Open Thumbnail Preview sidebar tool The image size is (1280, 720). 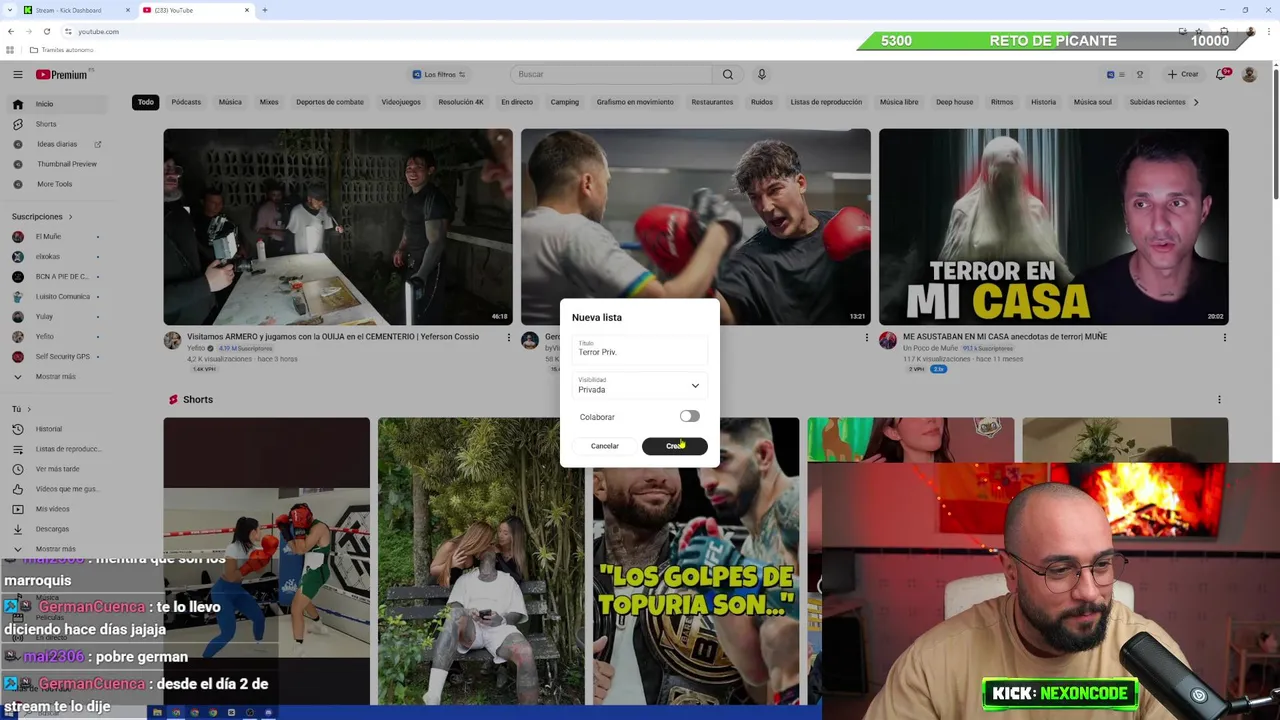66,164
